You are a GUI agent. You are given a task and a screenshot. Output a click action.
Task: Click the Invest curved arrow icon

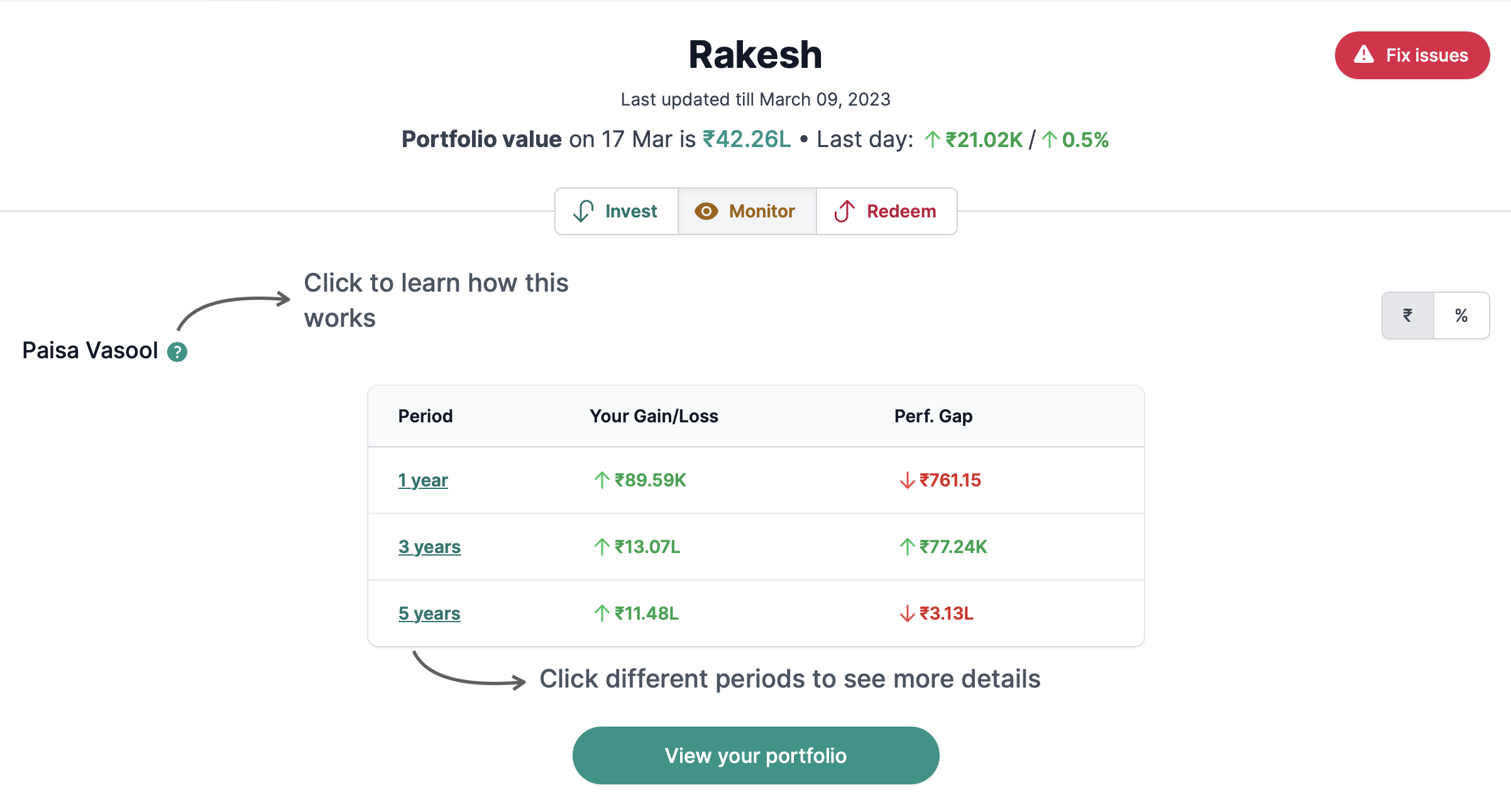583,211
